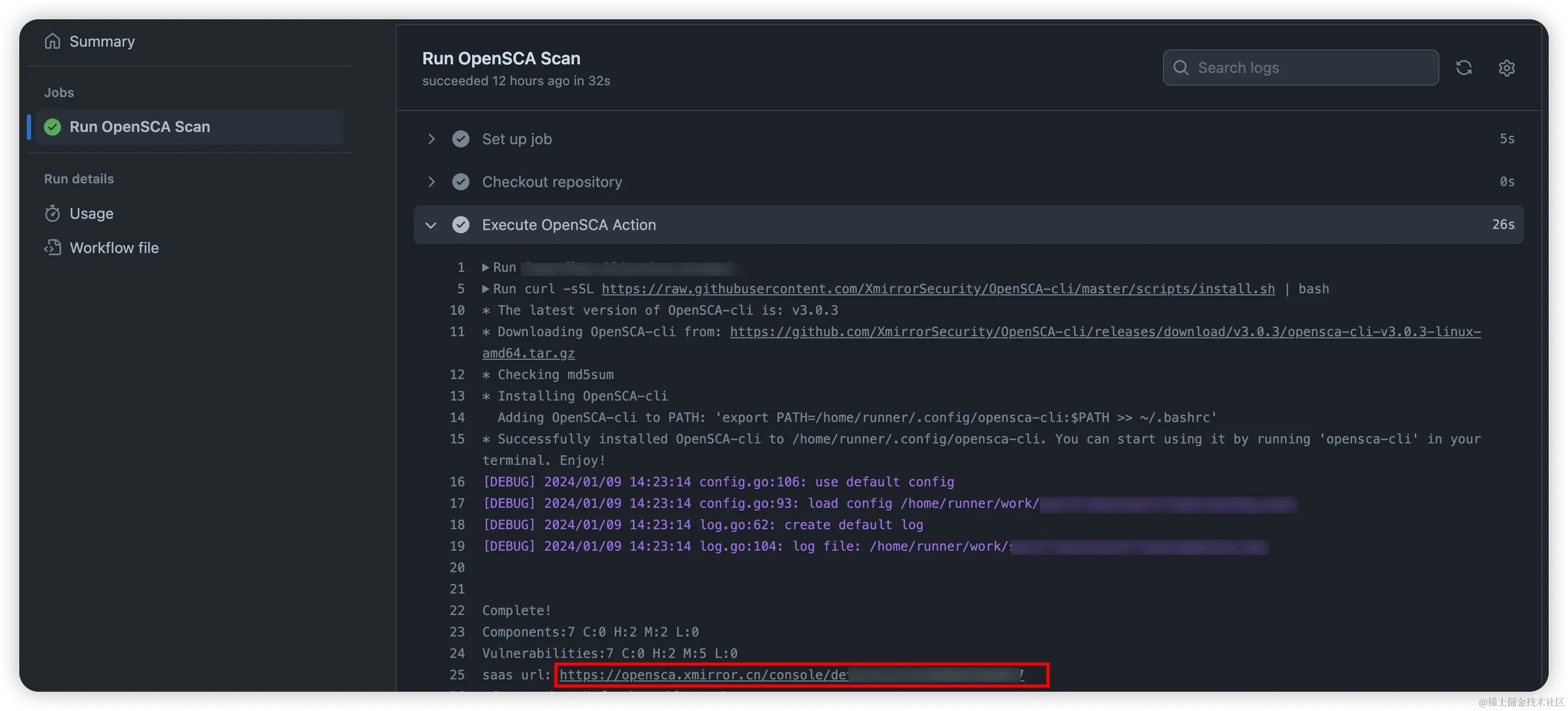1568x711 pixels.
Task: Click the check status icon for Set up job
Action: [x=461, y=139]
